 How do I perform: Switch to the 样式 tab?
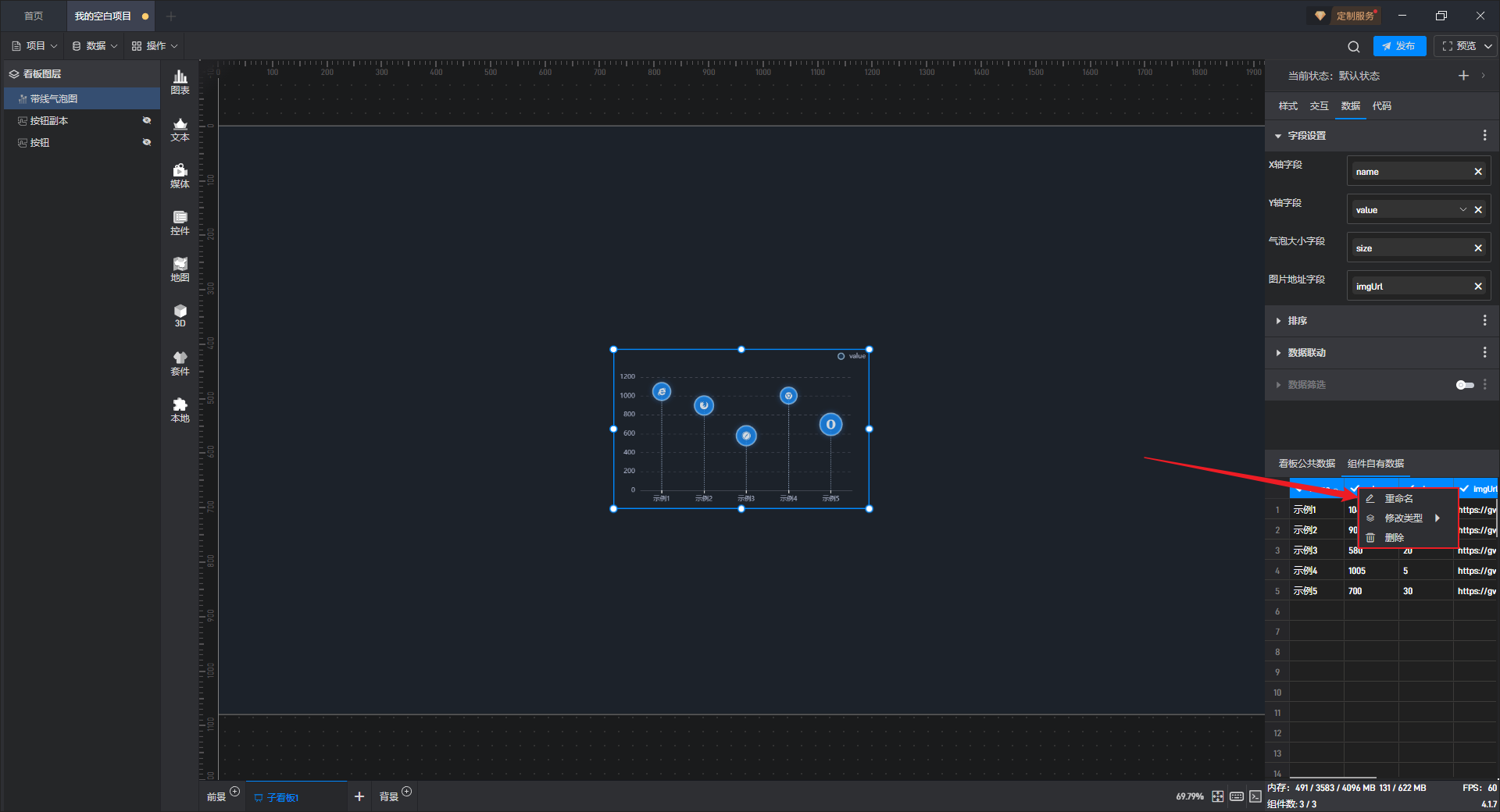click(1287, 106)
